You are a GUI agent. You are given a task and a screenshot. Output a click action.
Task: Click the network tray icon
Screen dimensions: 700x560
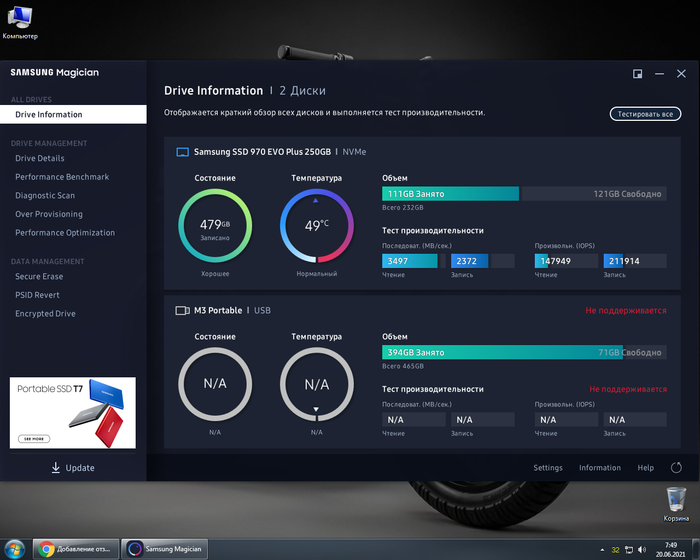click(x=629, y=550)
